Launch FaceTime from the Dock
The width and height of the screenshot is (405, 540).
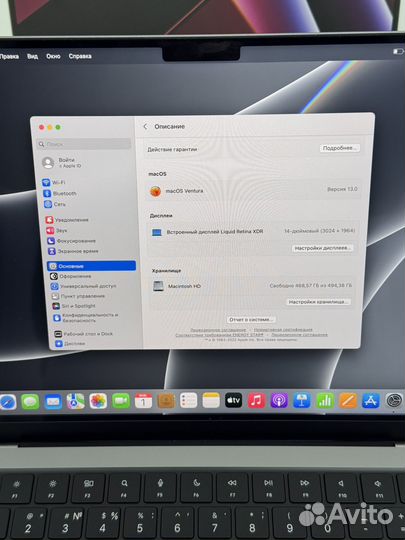click(x=121, y=401)
